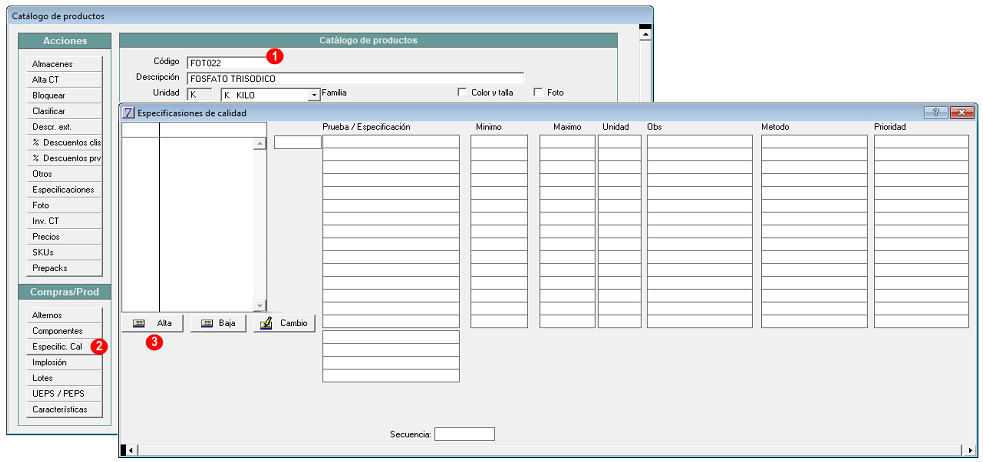Click first row of Minimo column
This screenshot has height=462, width=983.
coord(499,142)
